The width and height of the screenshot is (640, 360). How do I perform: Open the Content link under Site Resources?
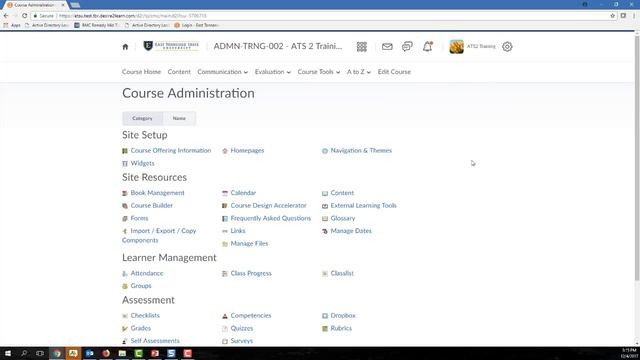click(342, 193)
